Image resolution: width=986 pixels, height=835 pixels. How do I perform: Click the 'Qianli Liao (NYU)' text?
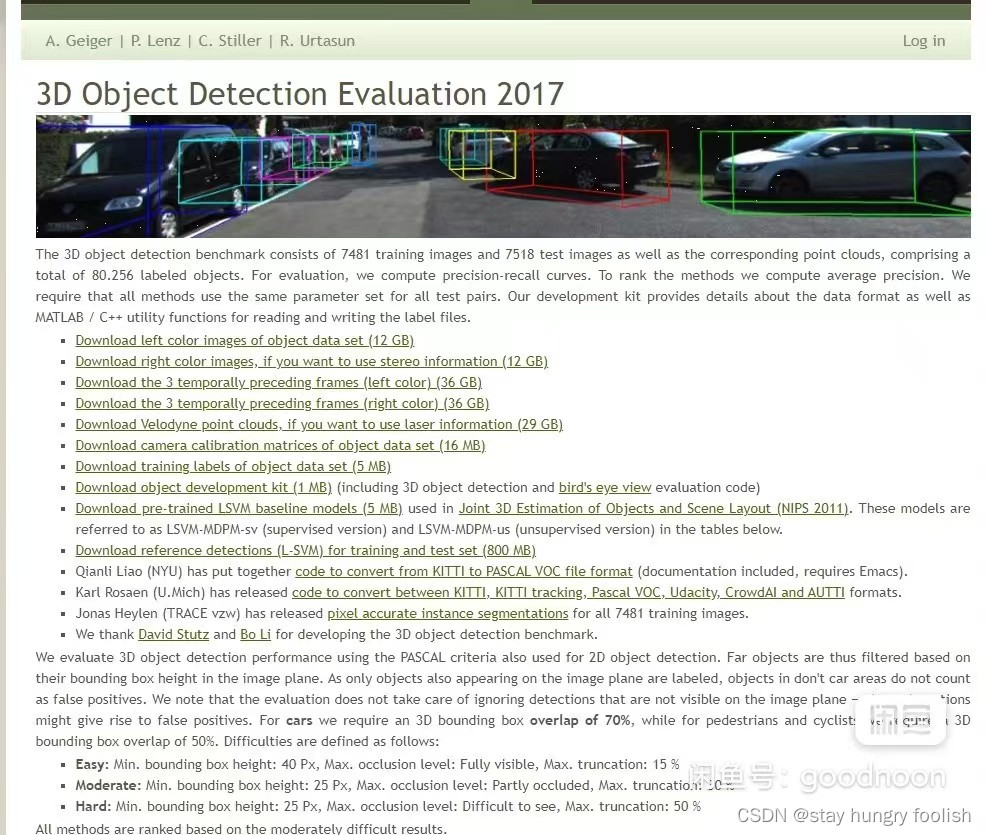click(129, 572)
